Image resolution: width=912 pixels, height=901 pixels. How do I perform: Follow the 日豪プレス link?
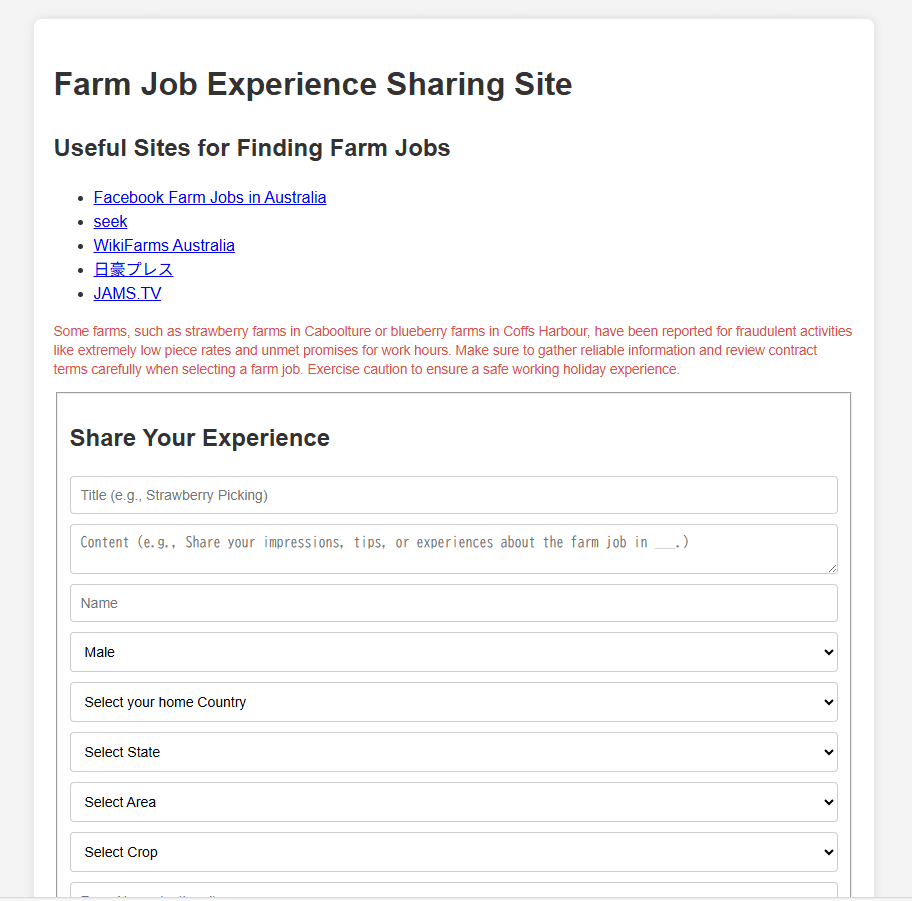pos(133,270)
